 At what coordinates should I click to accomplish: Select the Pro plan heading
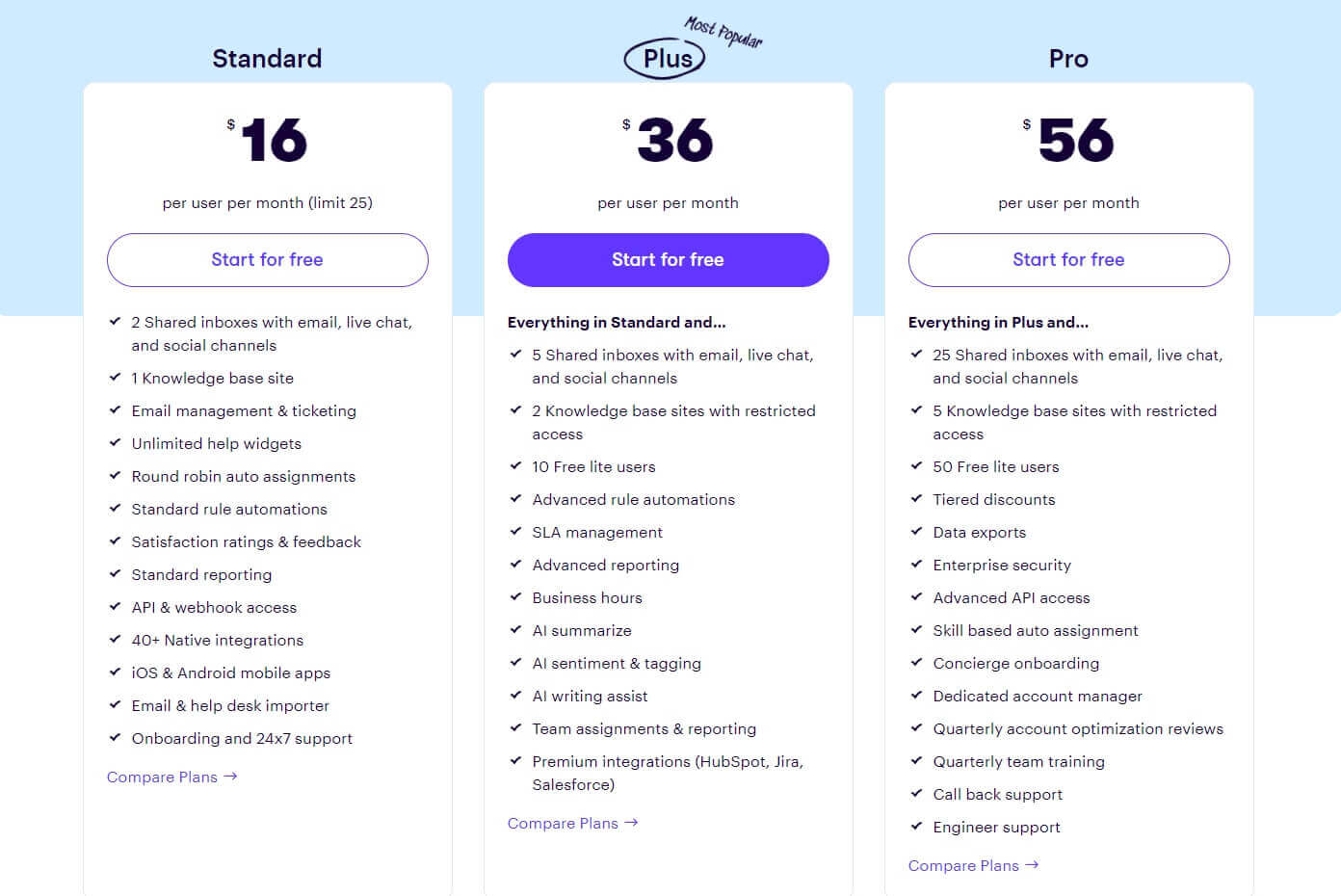point(1068,59)
